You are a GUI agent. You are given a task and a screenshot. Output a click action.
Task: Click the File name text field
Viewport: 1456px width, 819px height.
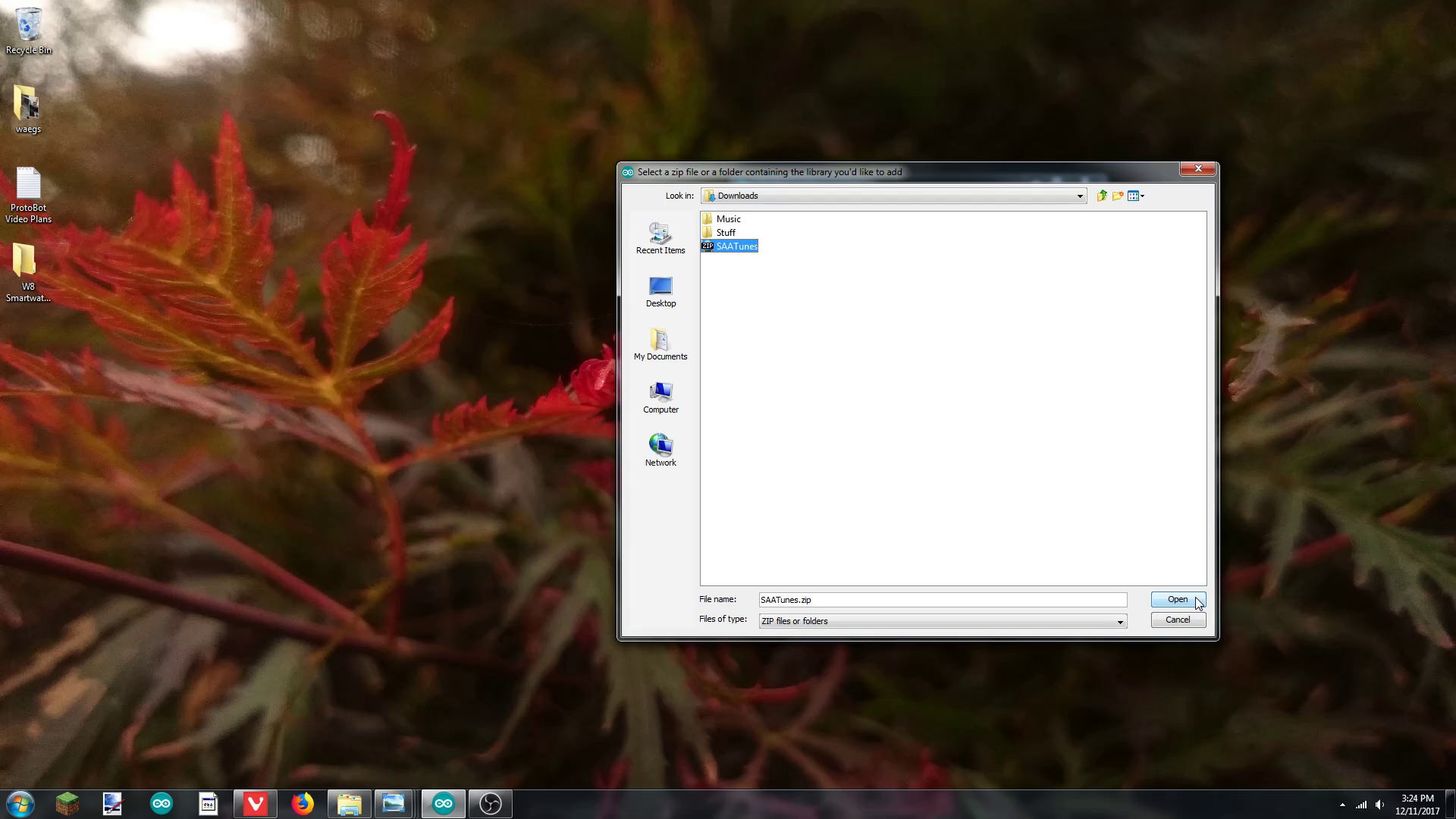pos(942,600)
